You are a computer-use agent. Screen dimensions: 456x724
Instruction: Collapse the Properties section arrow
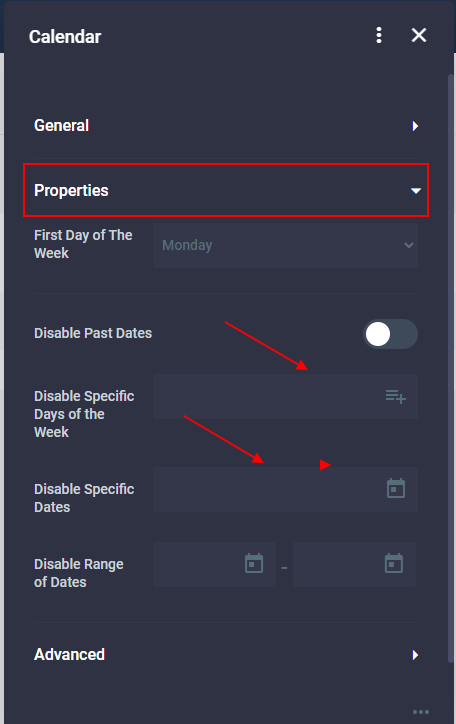416,191
